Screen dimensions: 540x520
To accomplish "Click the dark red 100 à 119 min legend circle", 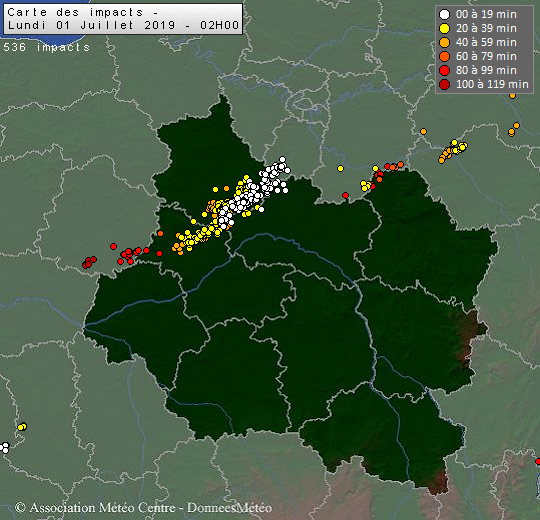I will (x=445, y=84).
